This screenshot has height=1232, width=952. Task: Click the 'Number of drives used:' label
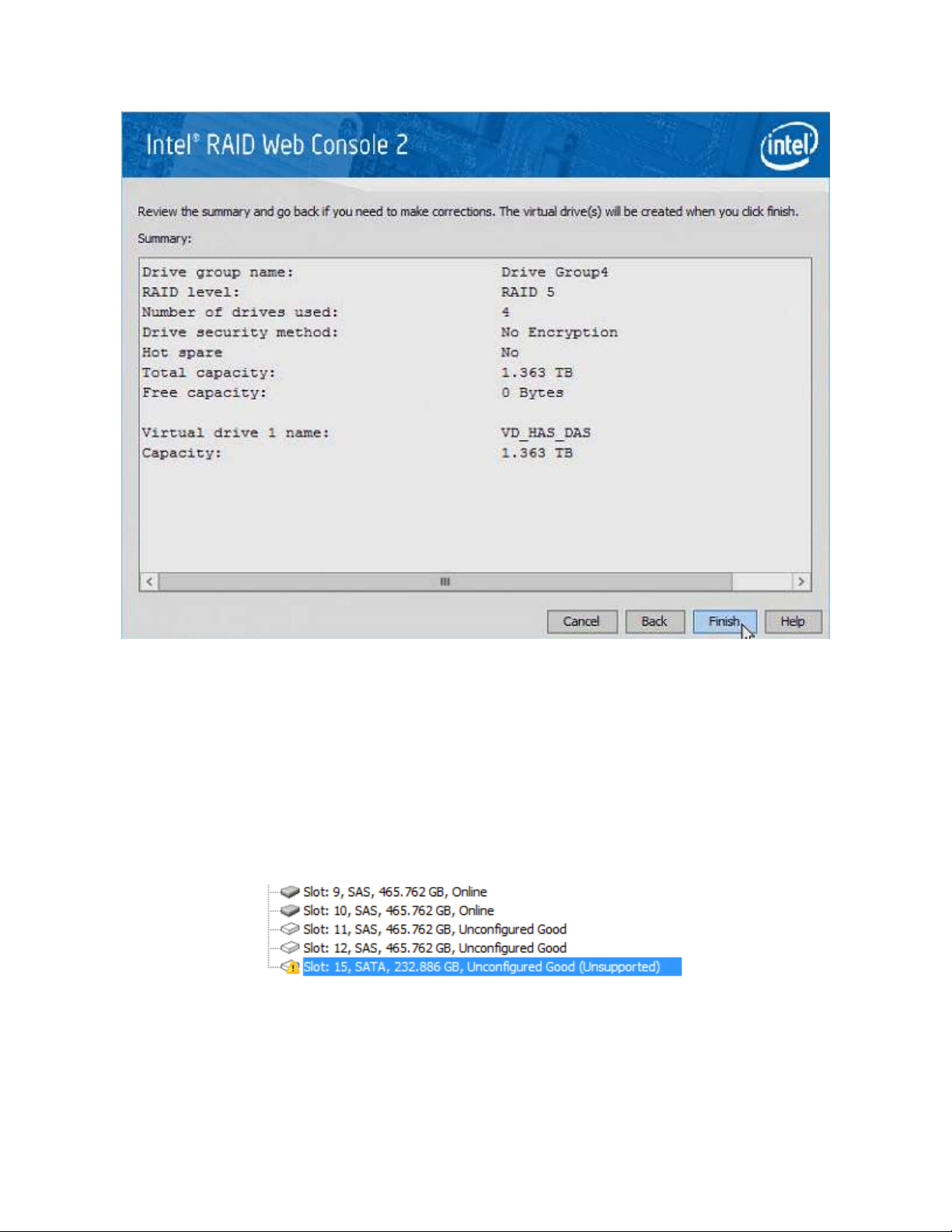[240, 312]
